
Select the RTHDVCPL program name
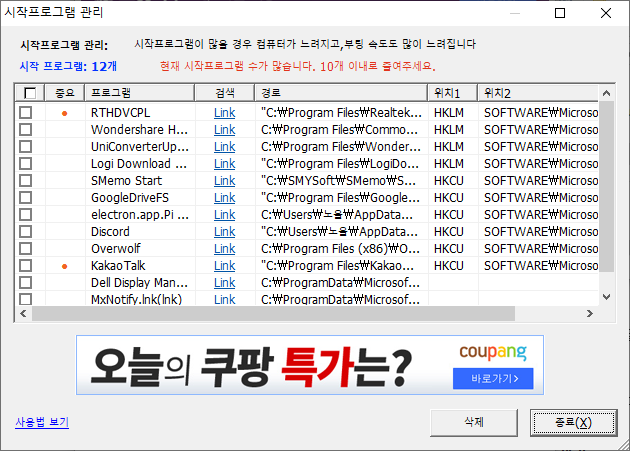coord(121,113)
